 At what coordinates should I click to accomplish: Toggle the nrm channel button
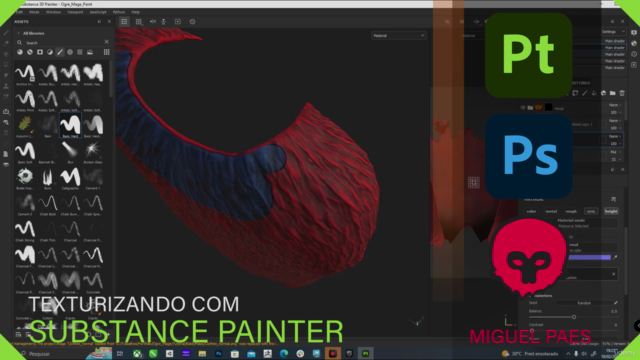(x=591, y=211)
